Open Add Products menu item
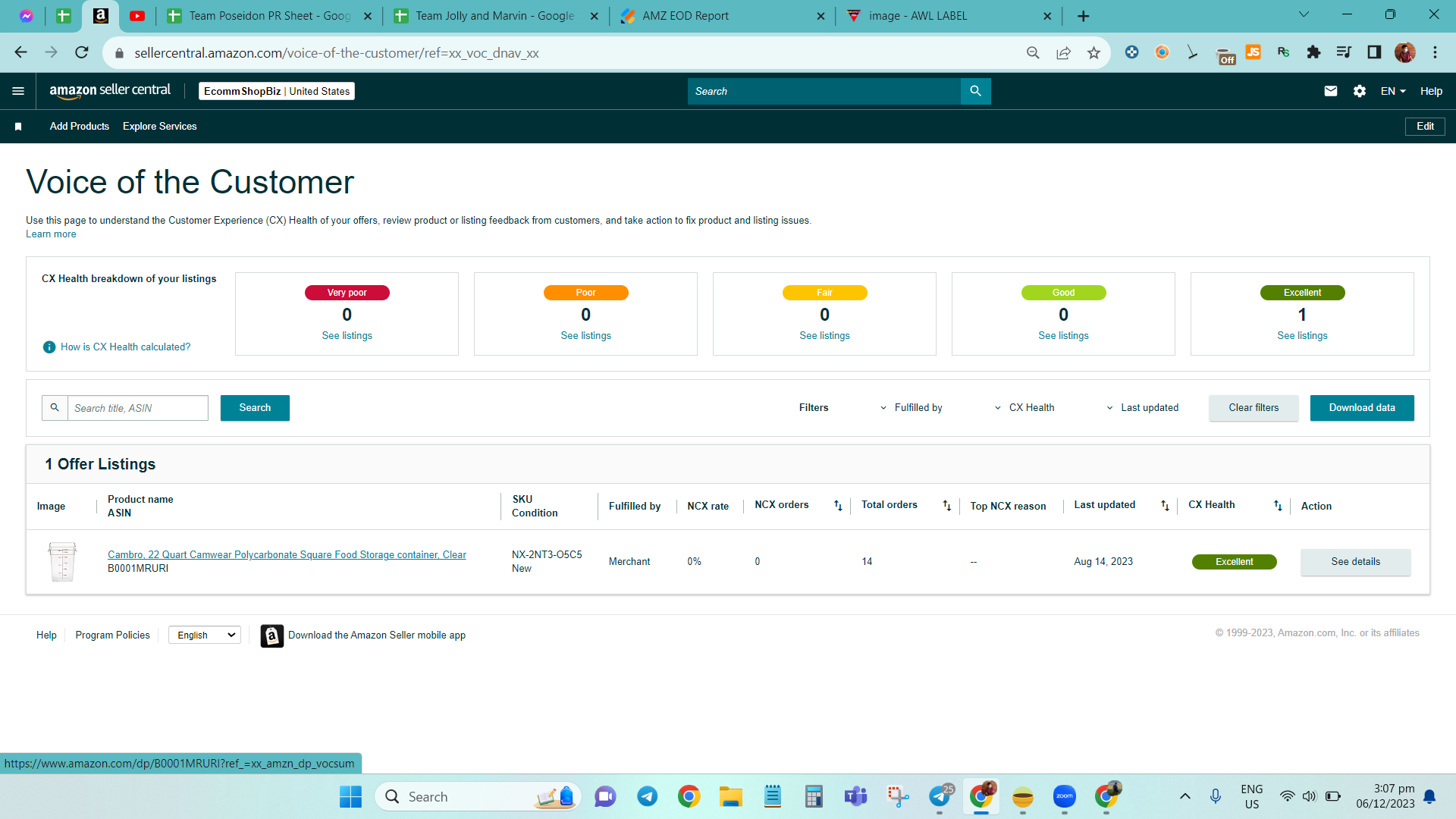Image resolution: width=1456 pixels, height=819 pixels. [x=80, y=127]
